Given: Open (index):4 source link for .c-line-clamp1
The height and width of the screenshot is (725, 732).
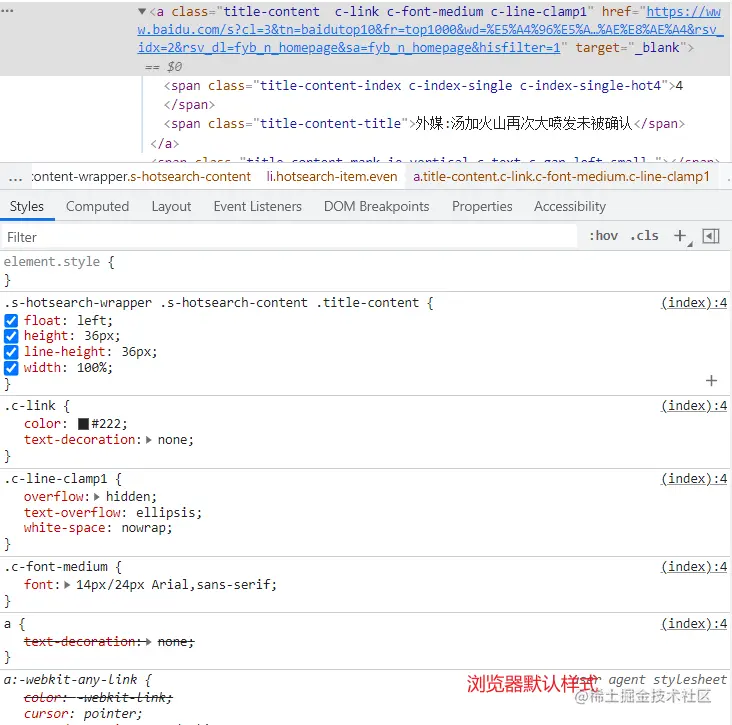Looking at the screenshot, I should tap(694, 479).
